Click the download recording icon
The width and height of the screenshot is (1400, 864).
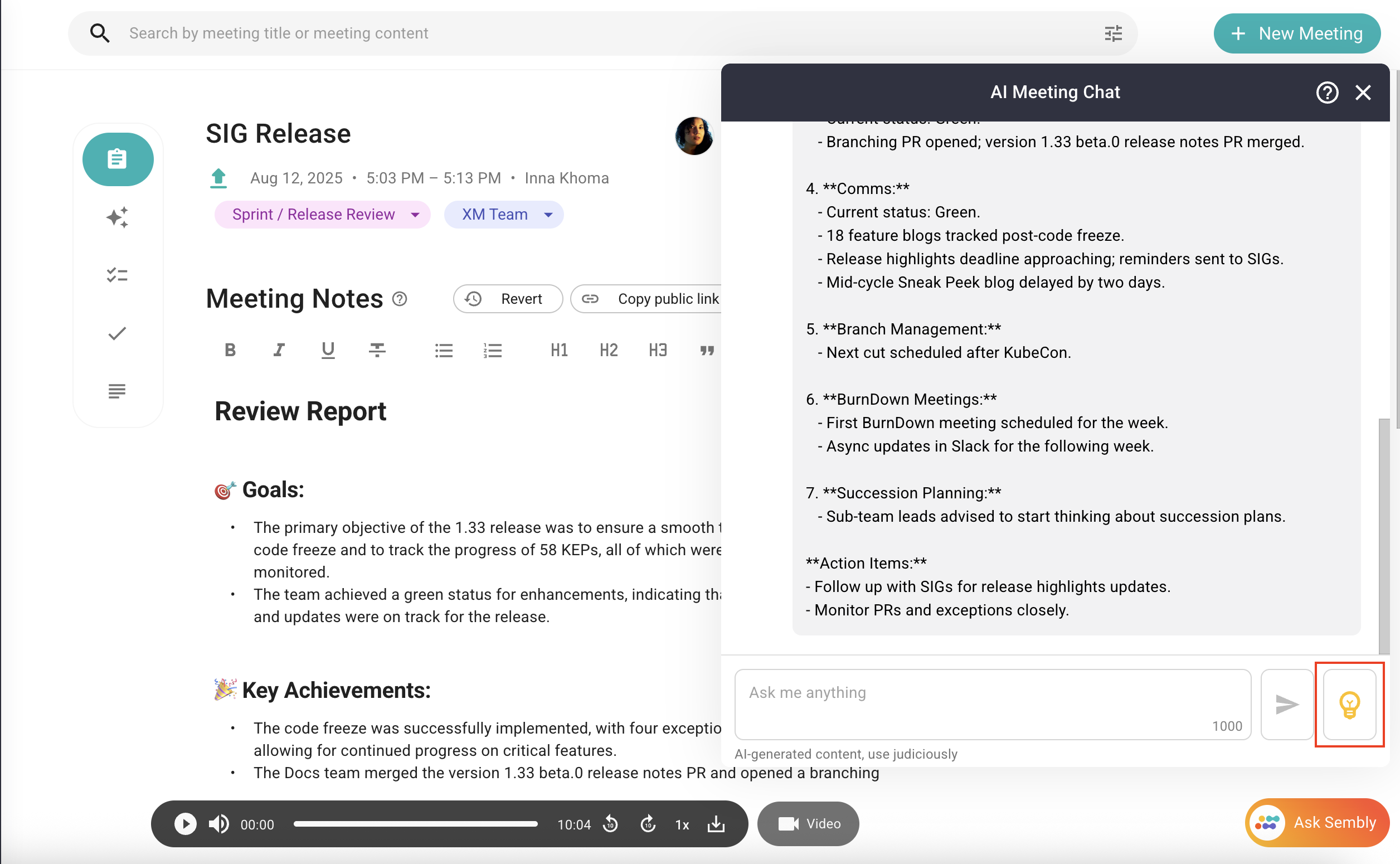(716, 824)
